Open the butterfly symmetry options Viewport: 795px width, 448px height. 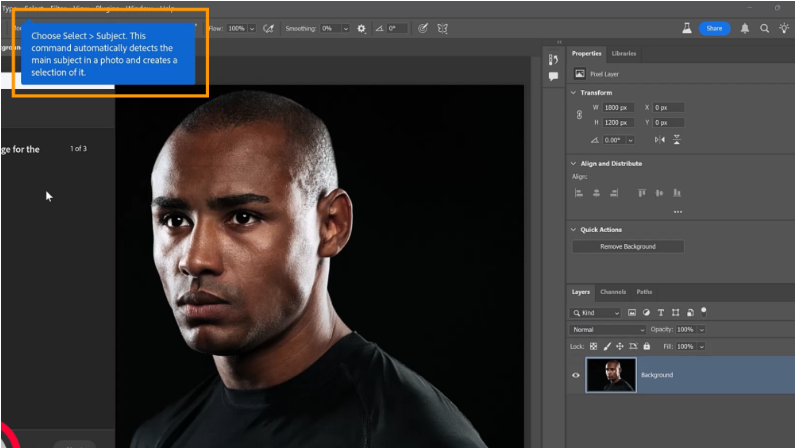click(443, 28)
